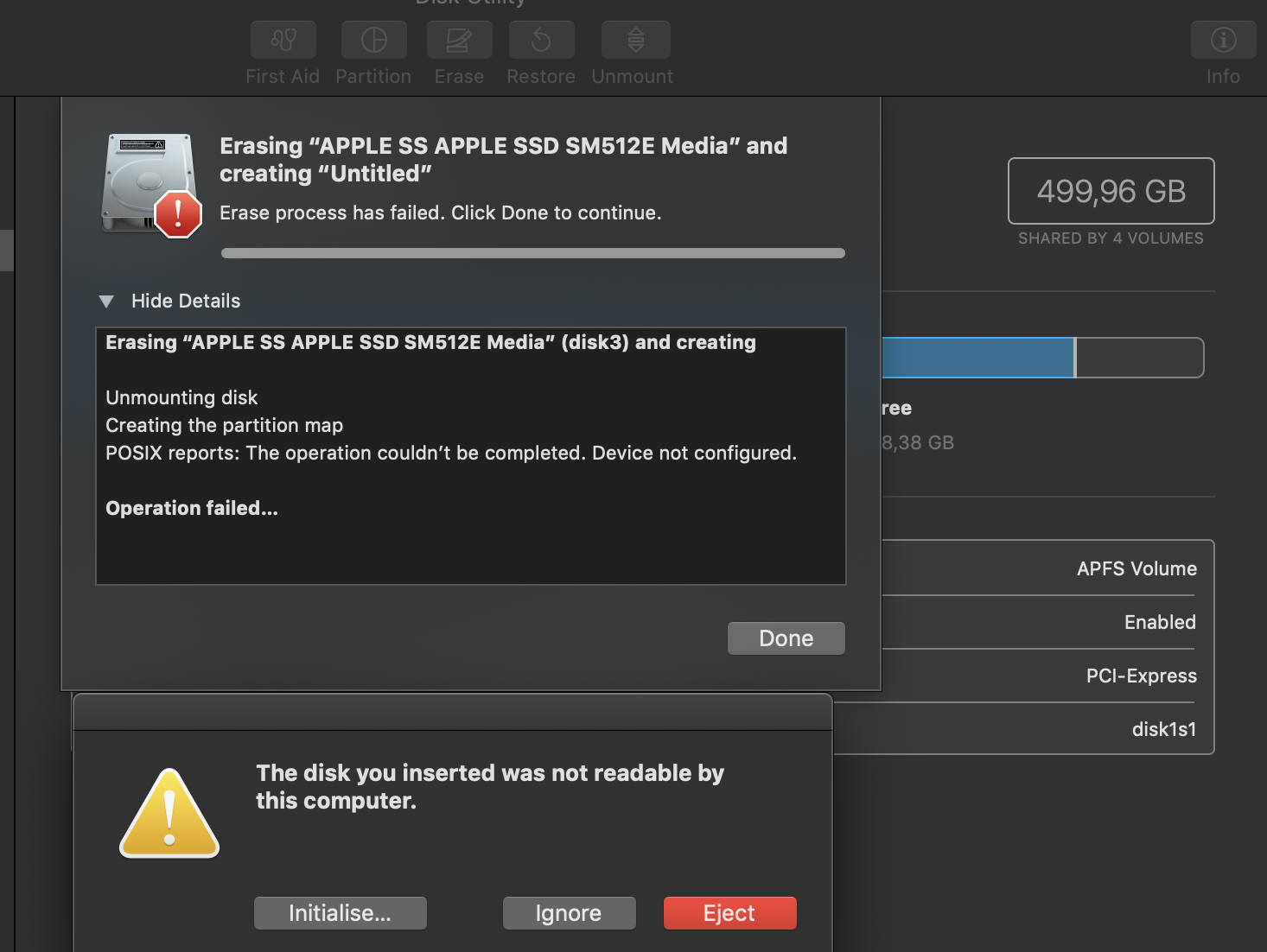Click the hard drive error icon
The image size is (1267, 952).
coord(151,184)
